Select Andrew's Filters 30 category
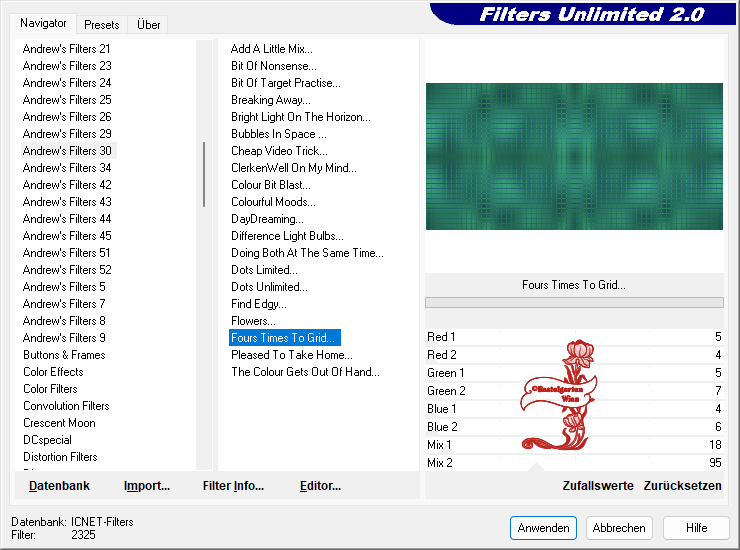The height and width of the screenshot is (550, 740). tap(68, 151)
